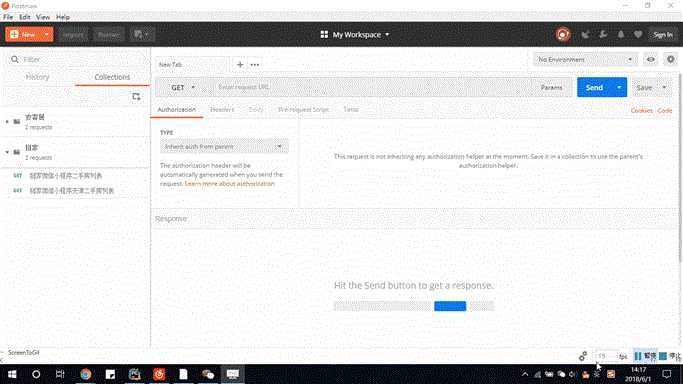Image resolution: width=683 pixels, height=384 pixels.
Task: Click the volume icon in system tray
Action: tap(573, 374)
